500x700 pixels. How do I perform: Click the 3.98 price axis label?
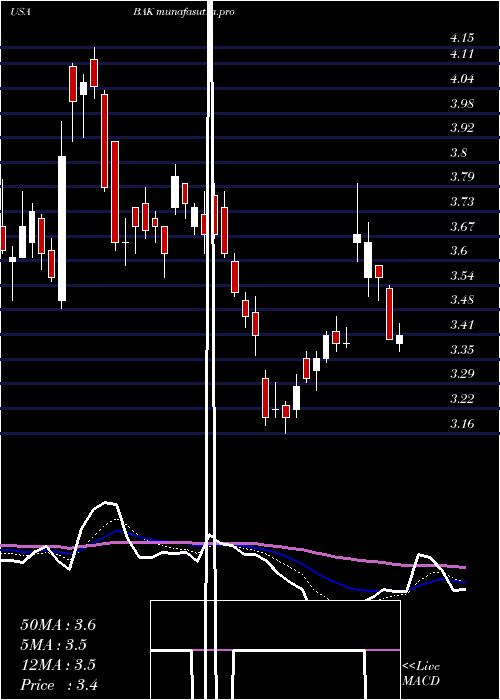[x=462, y=104]
